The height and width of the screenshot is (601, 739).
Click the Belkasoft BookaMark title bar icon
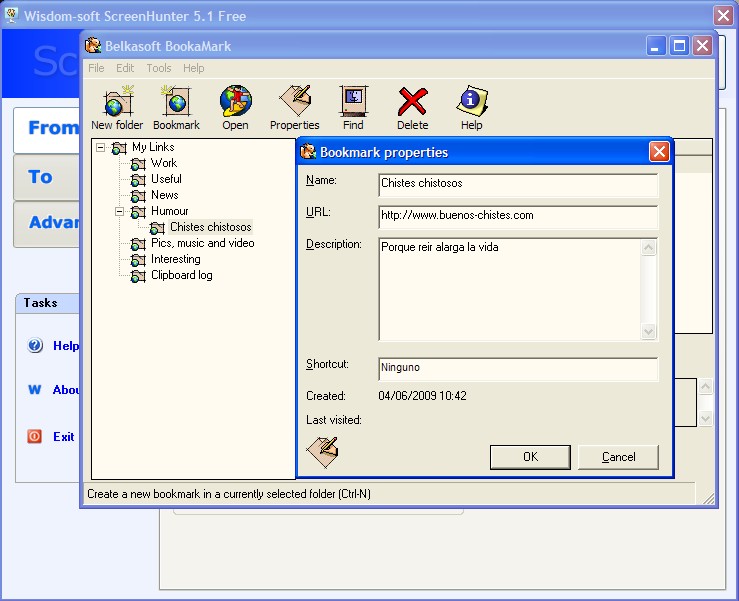(x=93, y=46)
